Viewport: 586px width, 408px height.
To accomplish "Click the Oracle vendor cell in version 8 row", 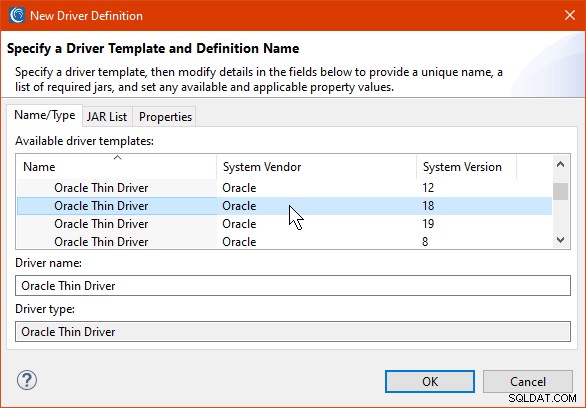I will 239,242.
